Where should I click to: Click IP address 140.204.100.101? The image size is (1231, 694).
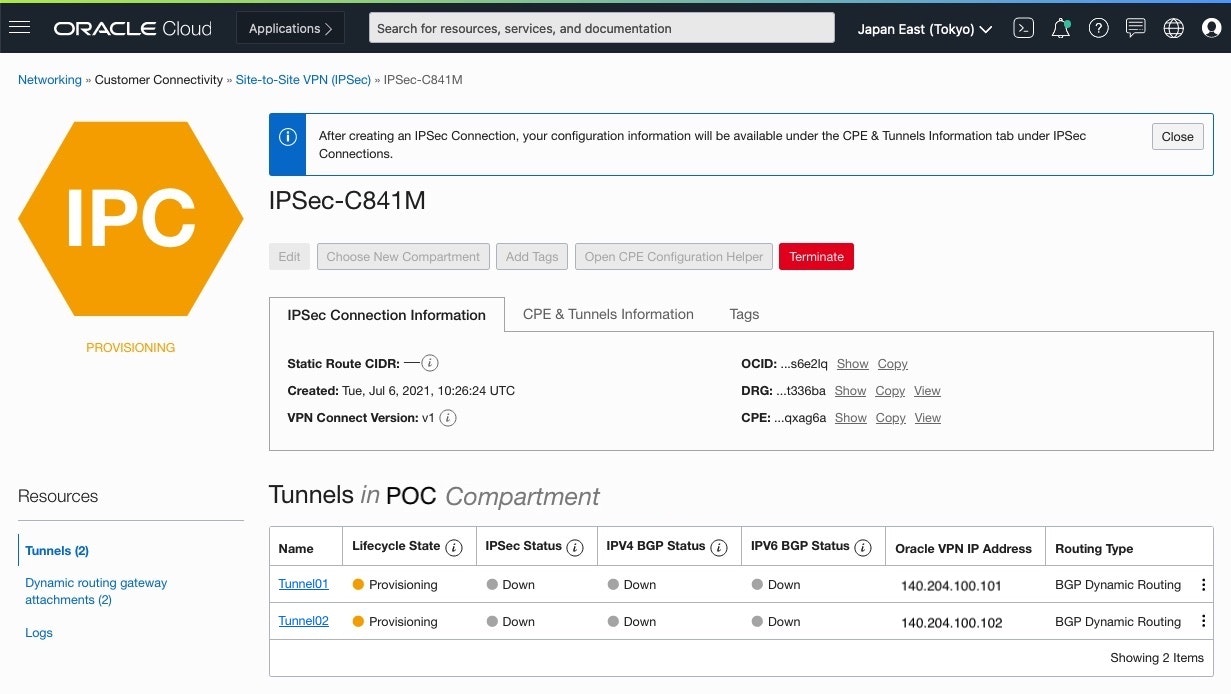coord(951,586)
